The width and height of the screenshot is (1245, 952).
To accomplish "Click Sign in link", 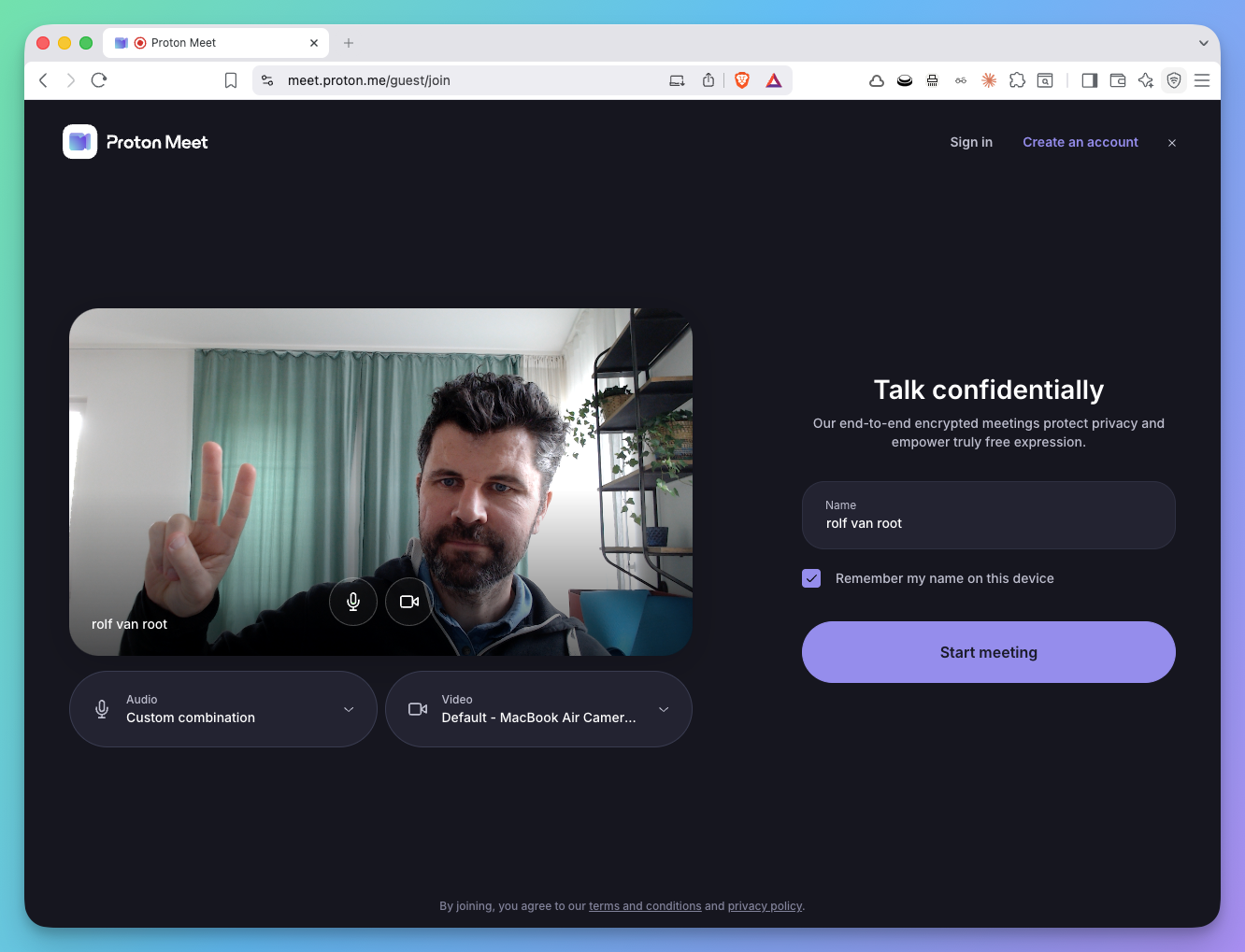I will tap(971, 142).
